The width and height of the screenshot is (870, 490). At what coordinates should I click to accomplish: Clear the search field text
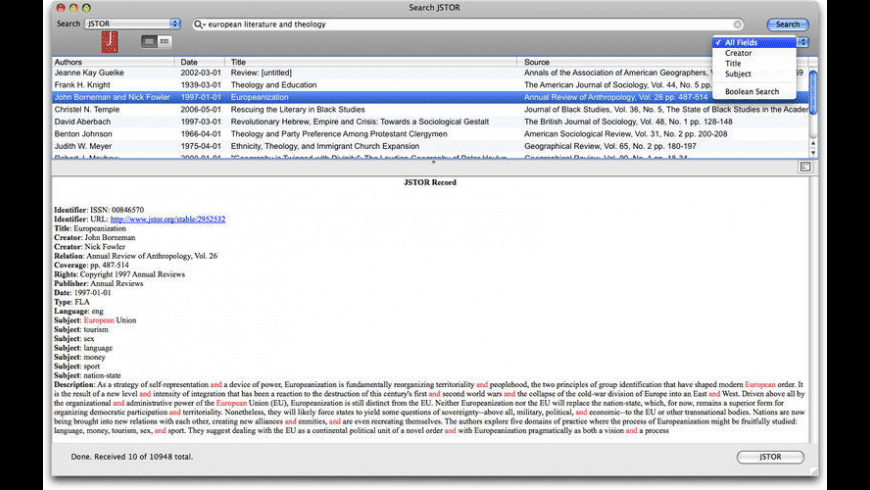click(x=737, y=24)
